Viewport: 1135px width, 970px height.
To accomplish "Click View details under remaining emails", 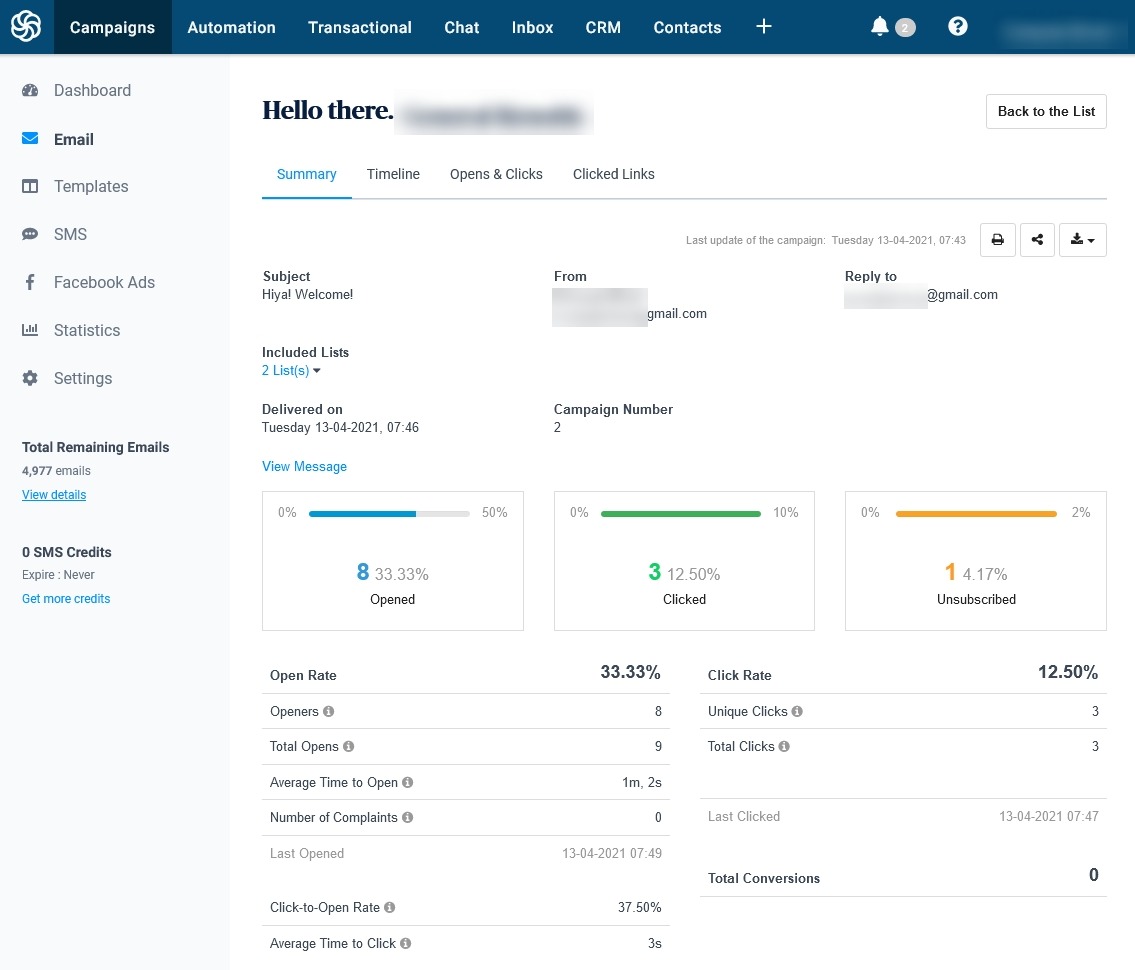I will [54, 495].
